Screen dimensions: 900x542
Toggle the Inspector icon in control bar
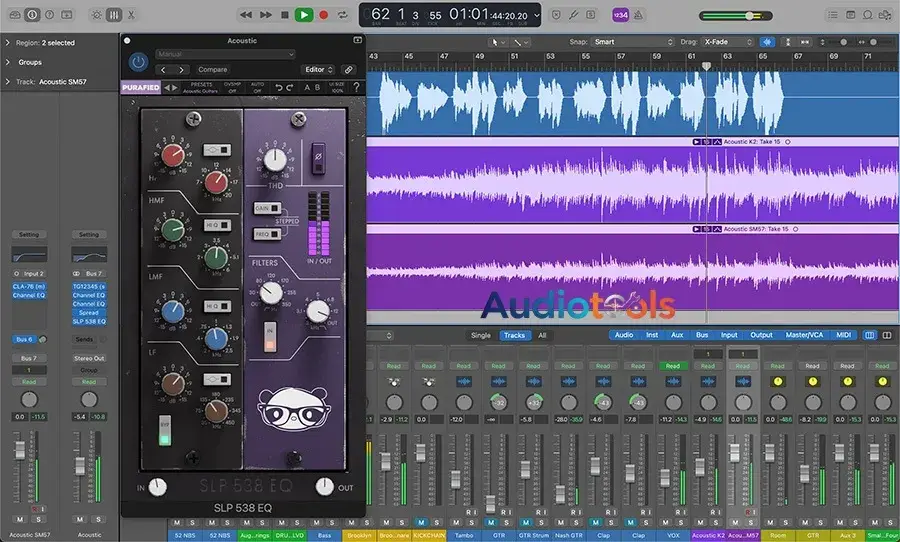[32, 15]
